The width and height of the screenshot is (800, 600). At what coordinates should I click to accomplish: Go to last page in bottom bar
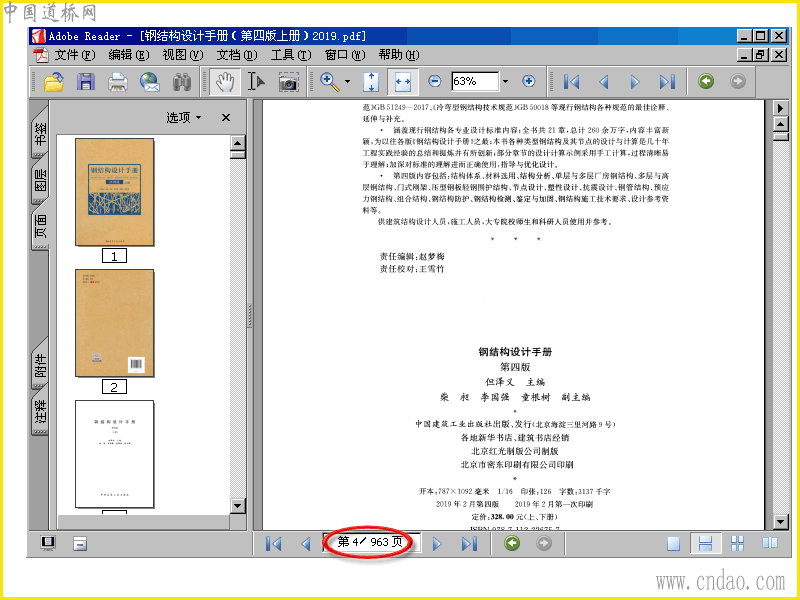click(469, 544)
